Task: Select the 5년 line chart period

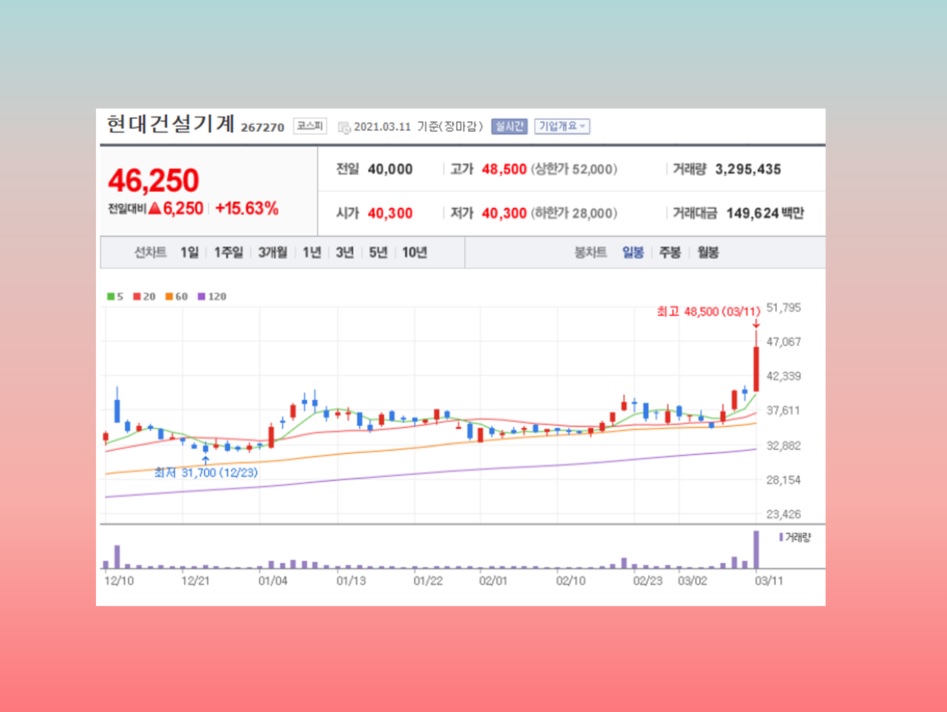Action: click(378, 252)
